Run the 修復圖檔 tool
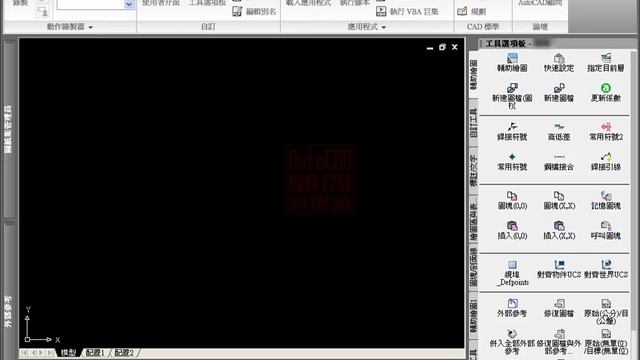Screen dimensions: 640x360 (559, 308)
